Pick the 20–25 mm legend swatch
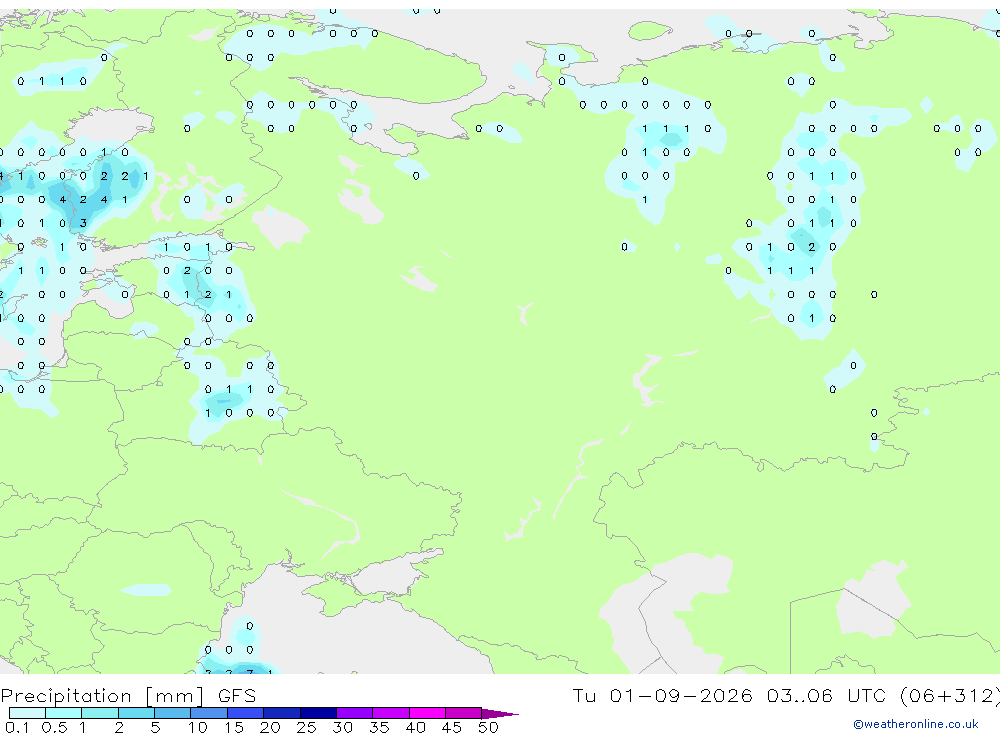The height and width of the screenshot is (733, 1000). [282, 713]
